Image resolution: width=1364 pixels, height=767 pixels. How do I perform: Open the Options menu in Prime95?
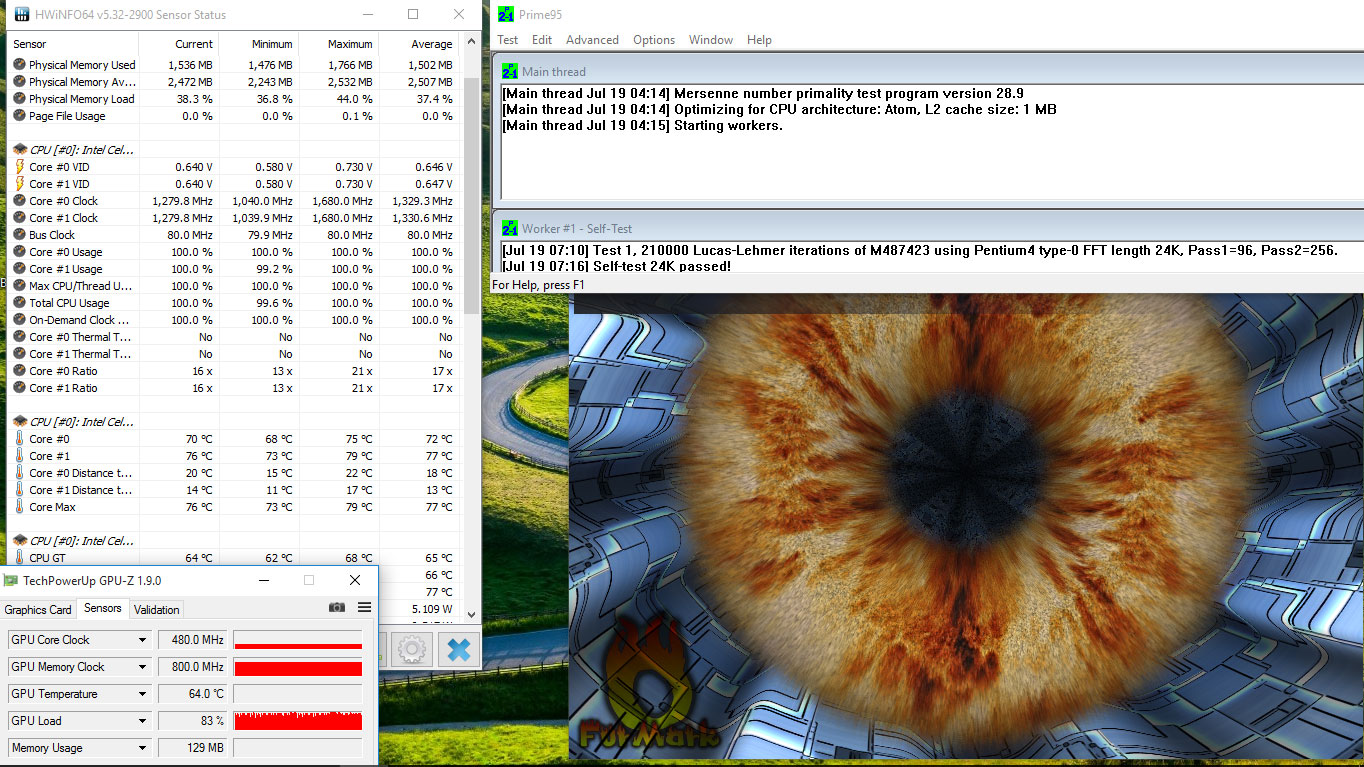(654, 40)
